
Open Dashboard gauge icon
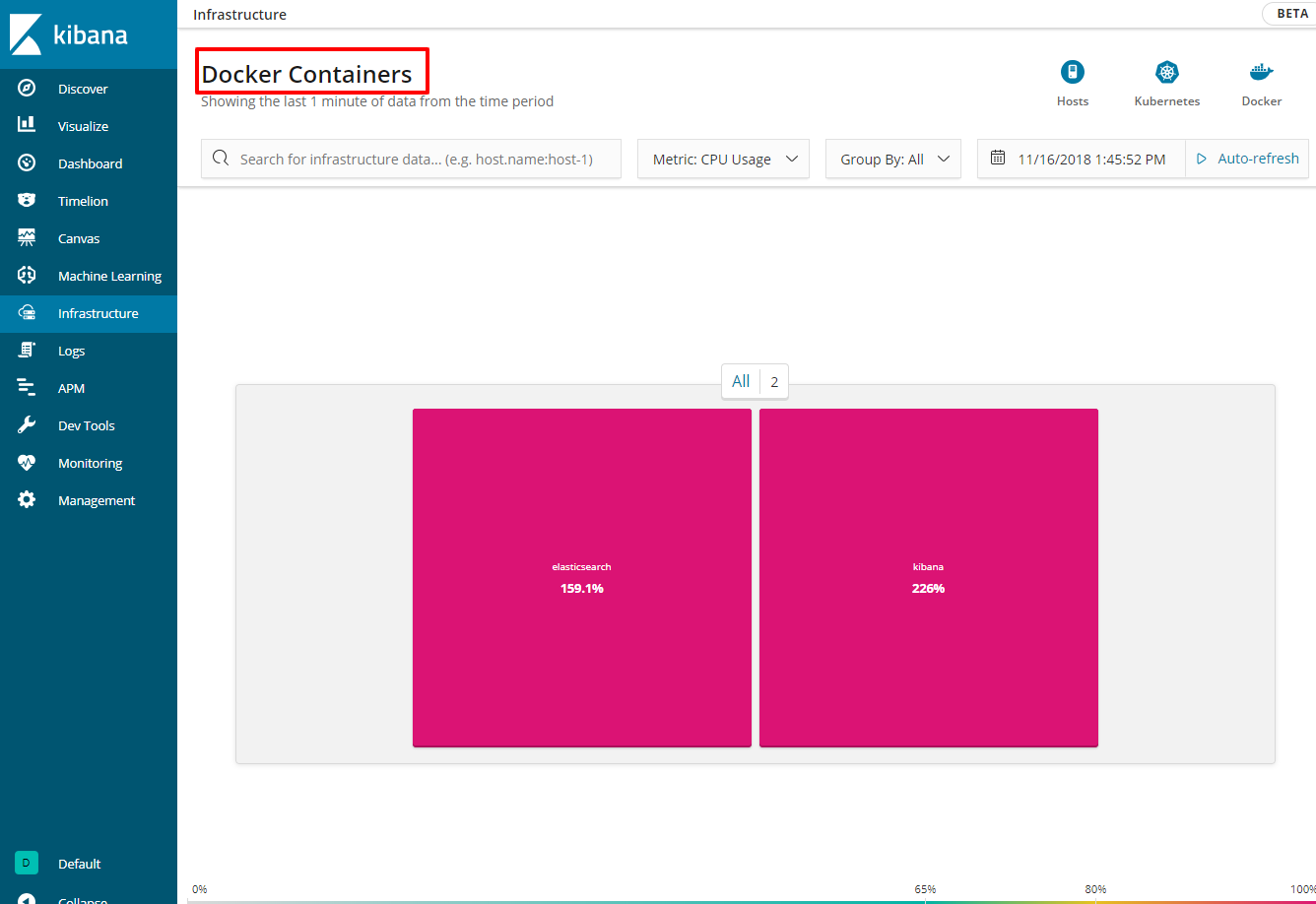point(27,163)
